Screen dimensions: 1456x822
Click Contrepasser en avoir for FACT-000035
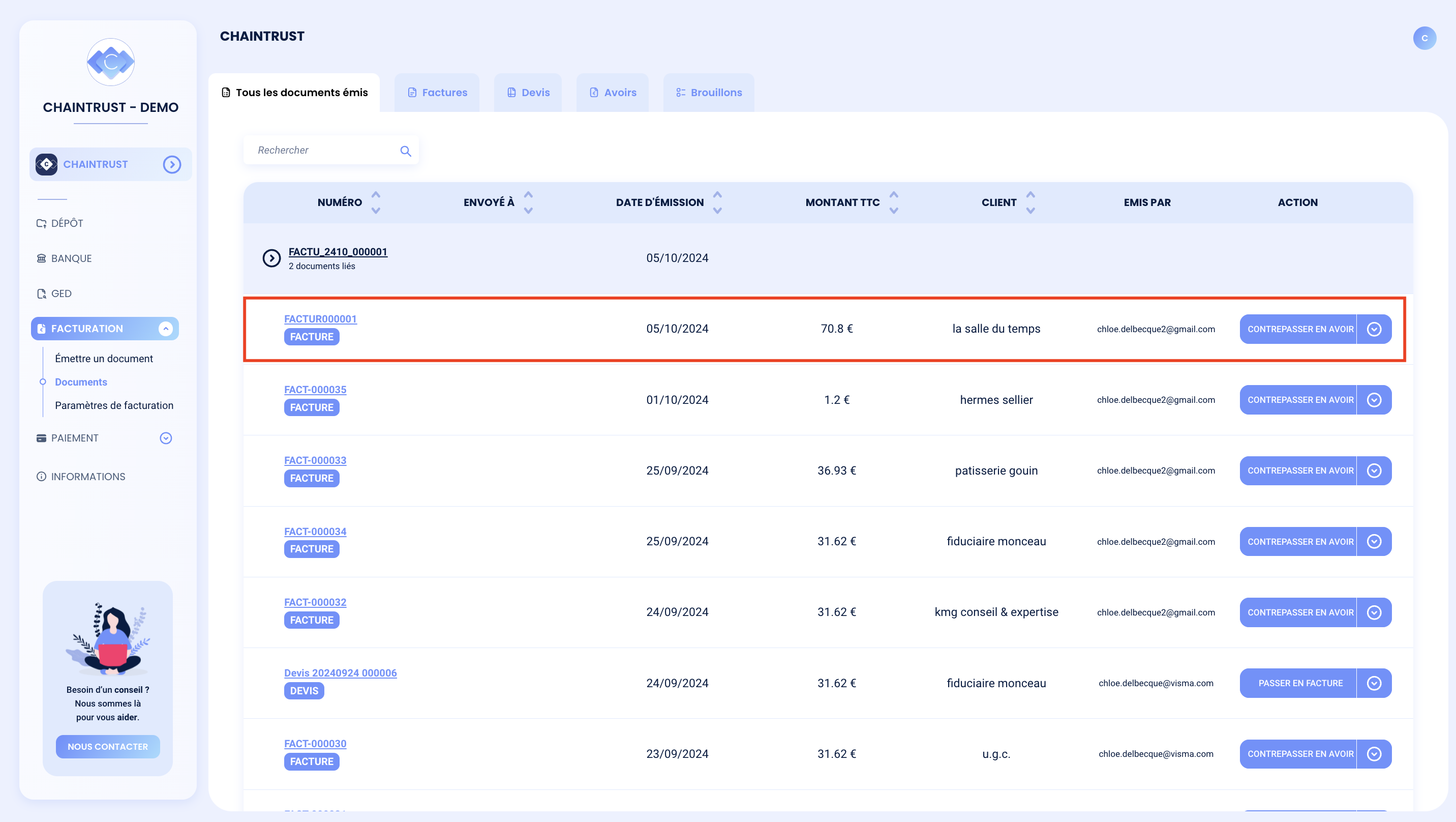pos(1298,400)
